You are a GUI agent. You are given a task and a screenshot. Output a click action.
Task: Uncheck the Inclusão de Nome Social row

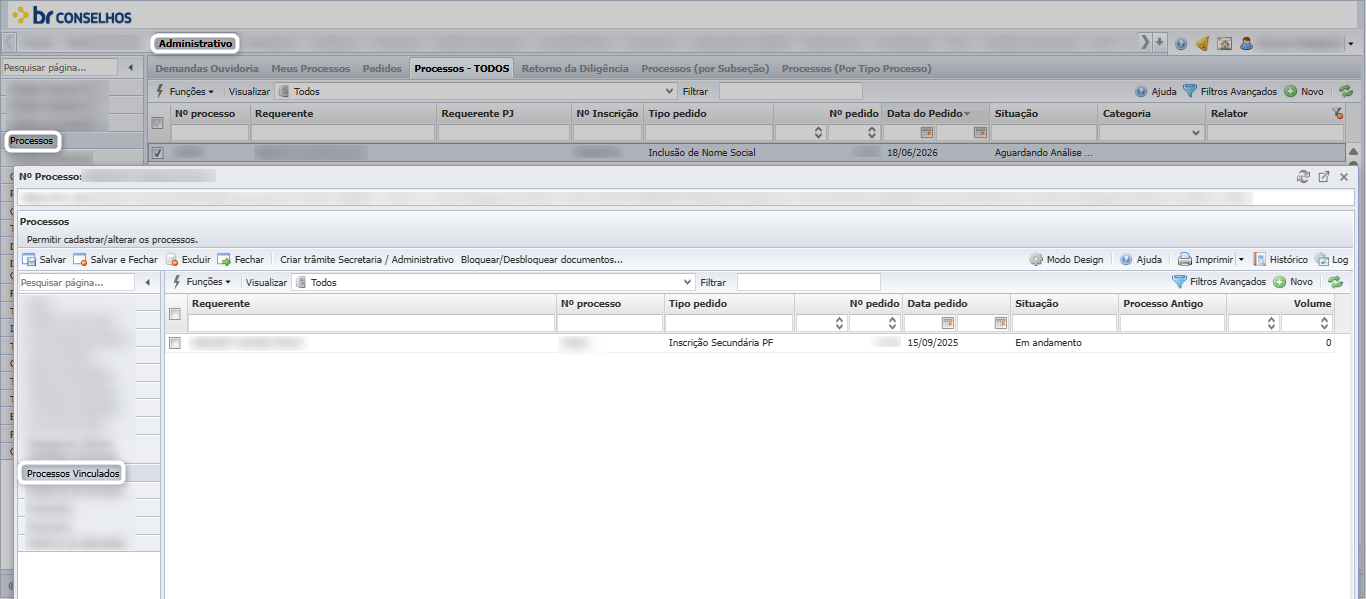click(157, 153)
